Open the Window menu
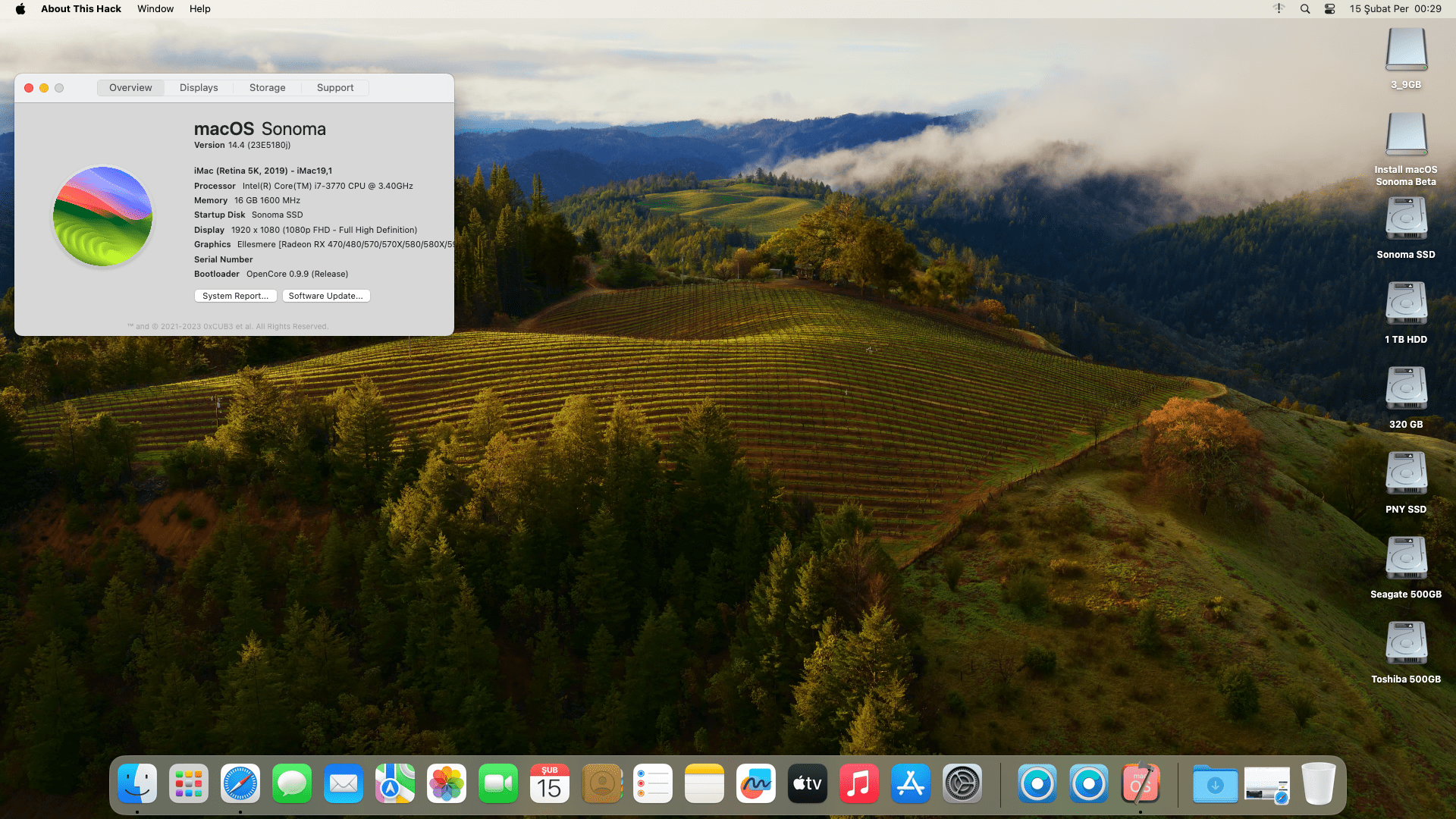The width and height of the screenshot is (1456, 819). (155, 8)
